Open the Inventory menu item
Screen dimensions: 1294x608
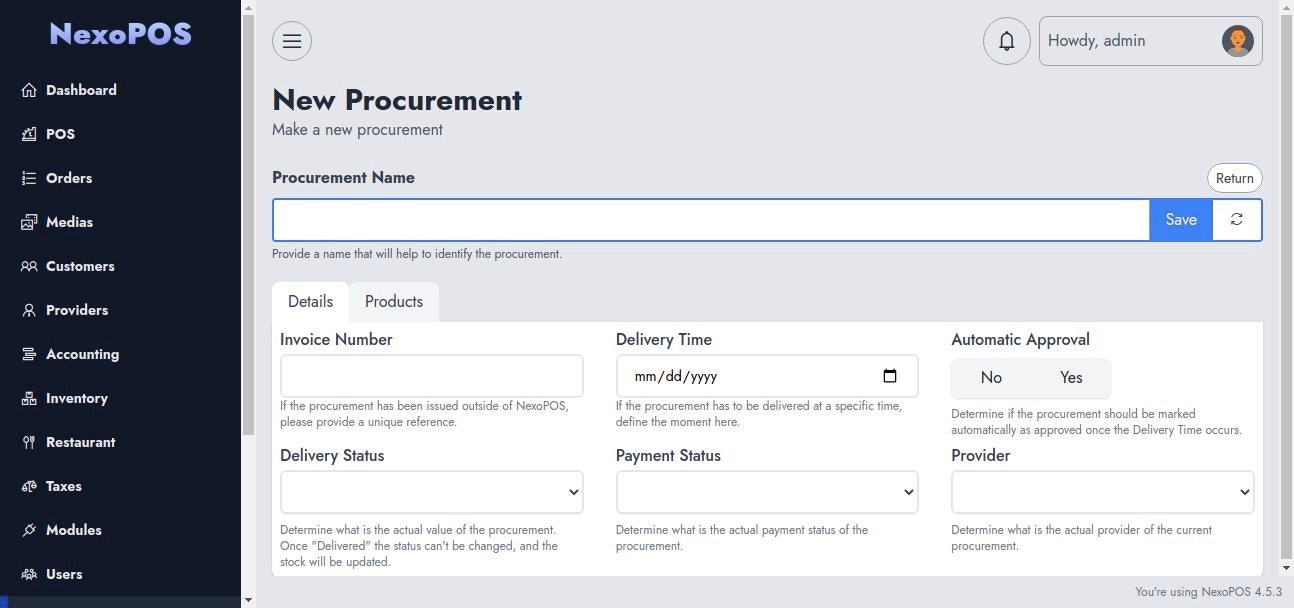coord(120,398)
